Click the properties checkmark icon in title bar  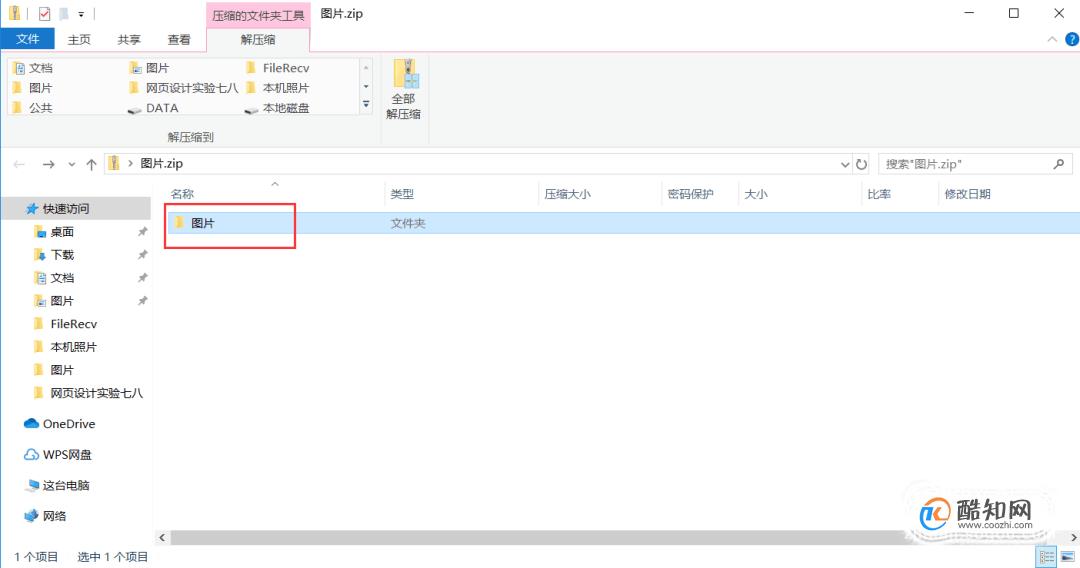[45, 14]
